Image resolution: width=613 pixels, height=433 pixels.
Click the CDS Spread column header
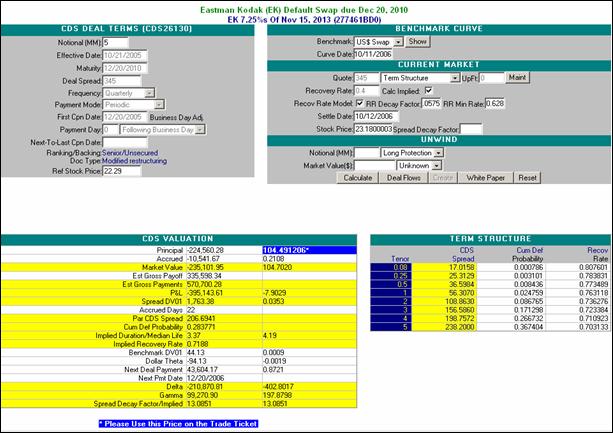click(463, 254)
